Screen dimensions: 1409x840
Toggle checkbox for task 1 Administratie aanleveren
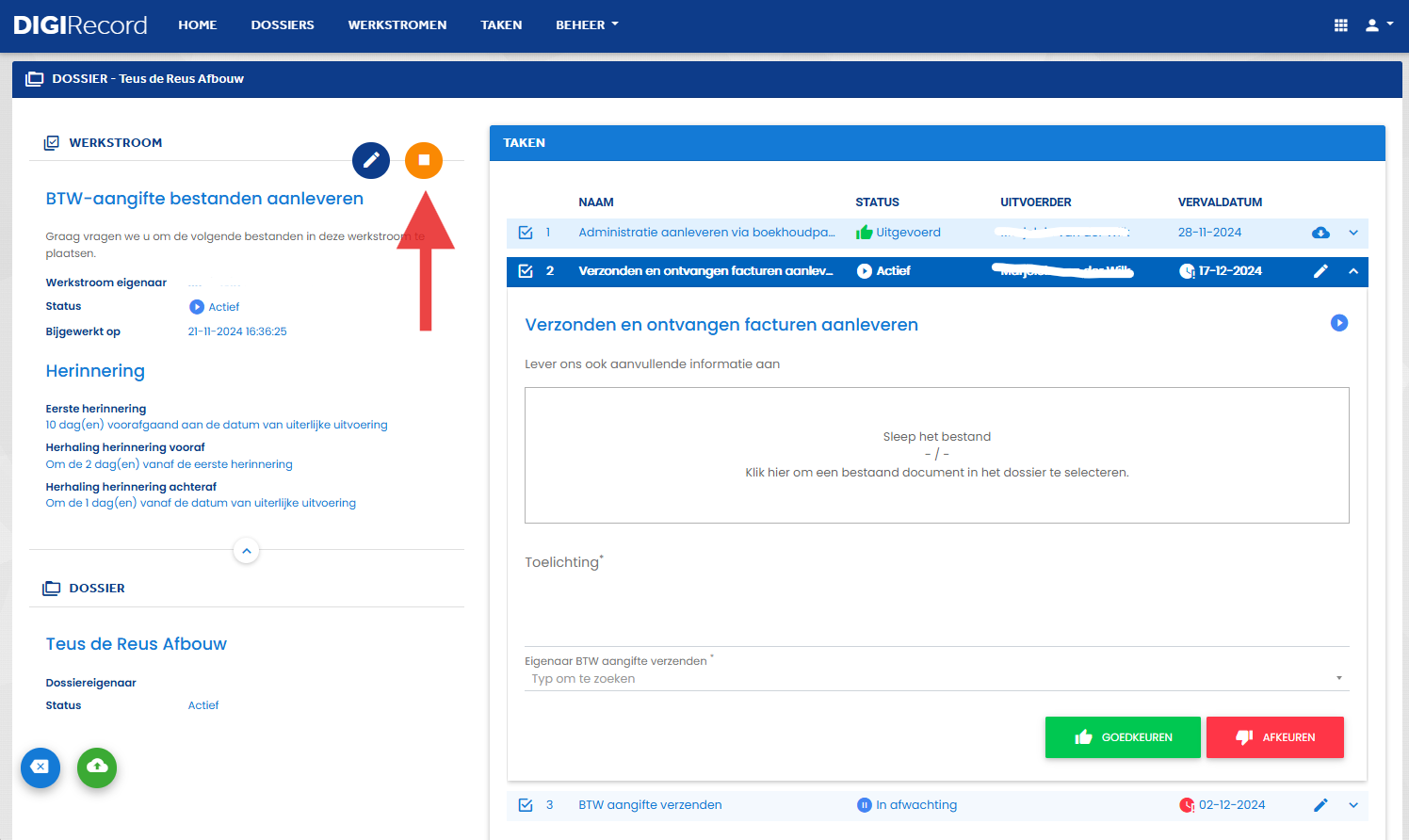coord(526,233)
